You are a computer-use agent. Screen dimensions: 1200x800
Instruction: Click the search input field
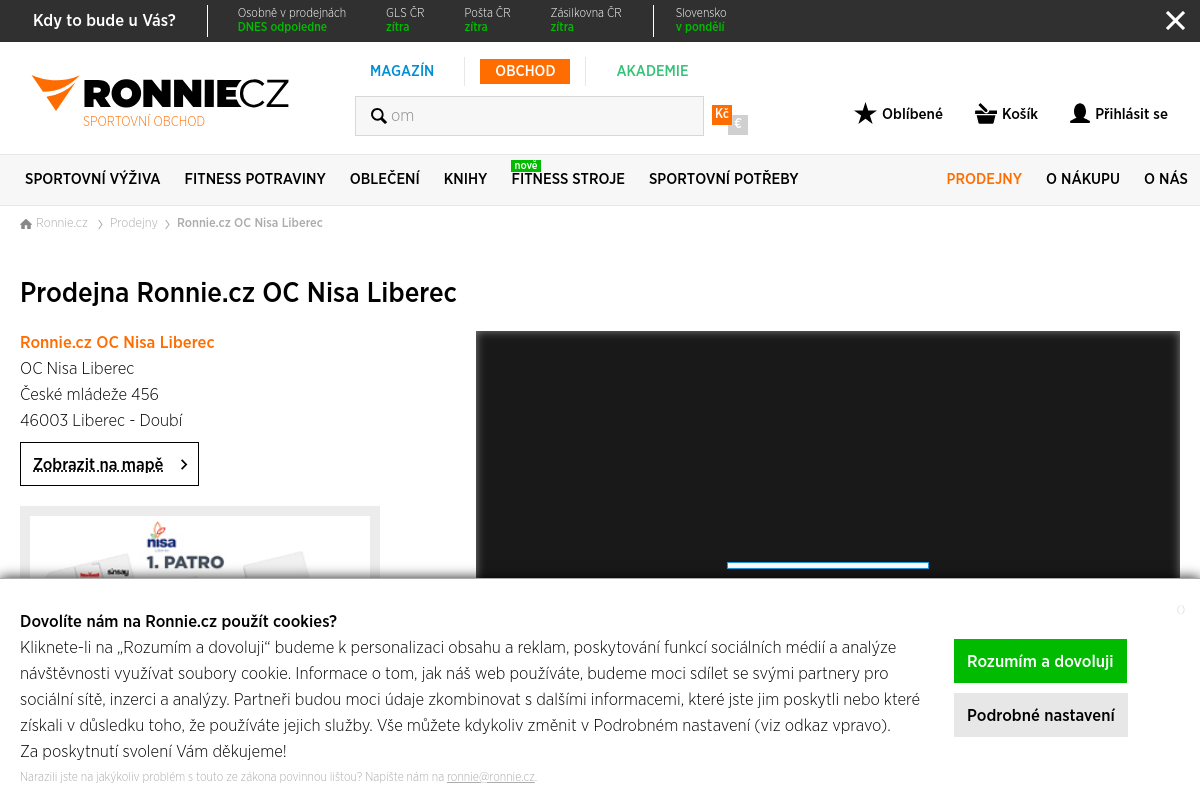[x=529, y=116]
